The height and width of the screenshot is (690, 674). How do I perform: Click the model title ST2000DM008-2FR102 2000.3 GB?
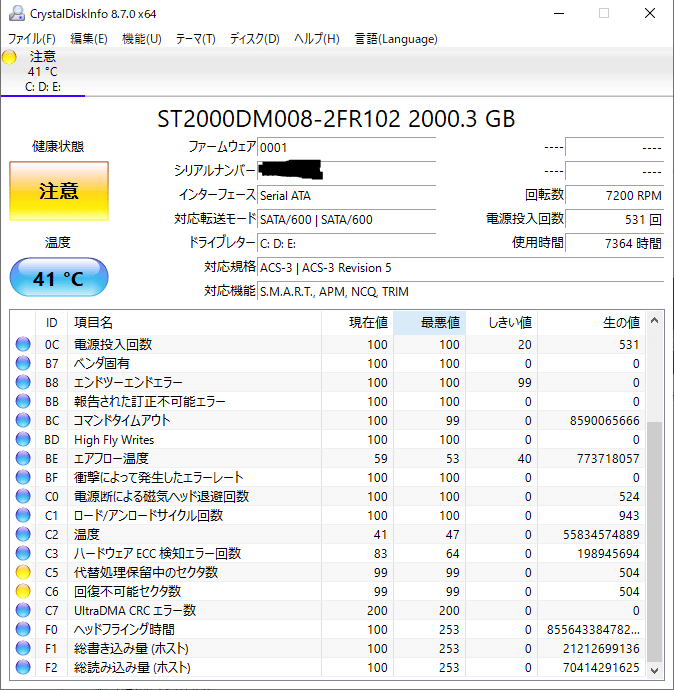tap(337, 119)
